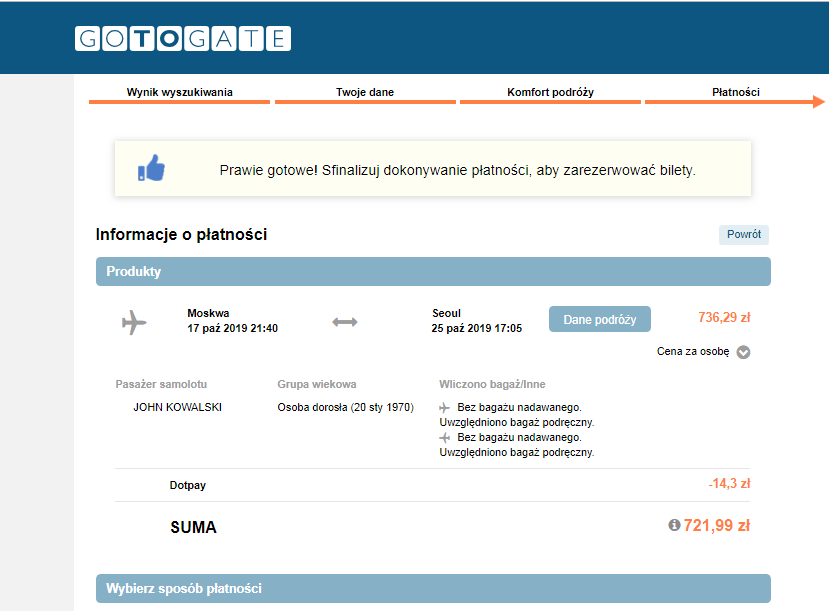The image size is (829, 611).
Task: Click the thumbs-up icon in the notice banner
Action: 151,168
